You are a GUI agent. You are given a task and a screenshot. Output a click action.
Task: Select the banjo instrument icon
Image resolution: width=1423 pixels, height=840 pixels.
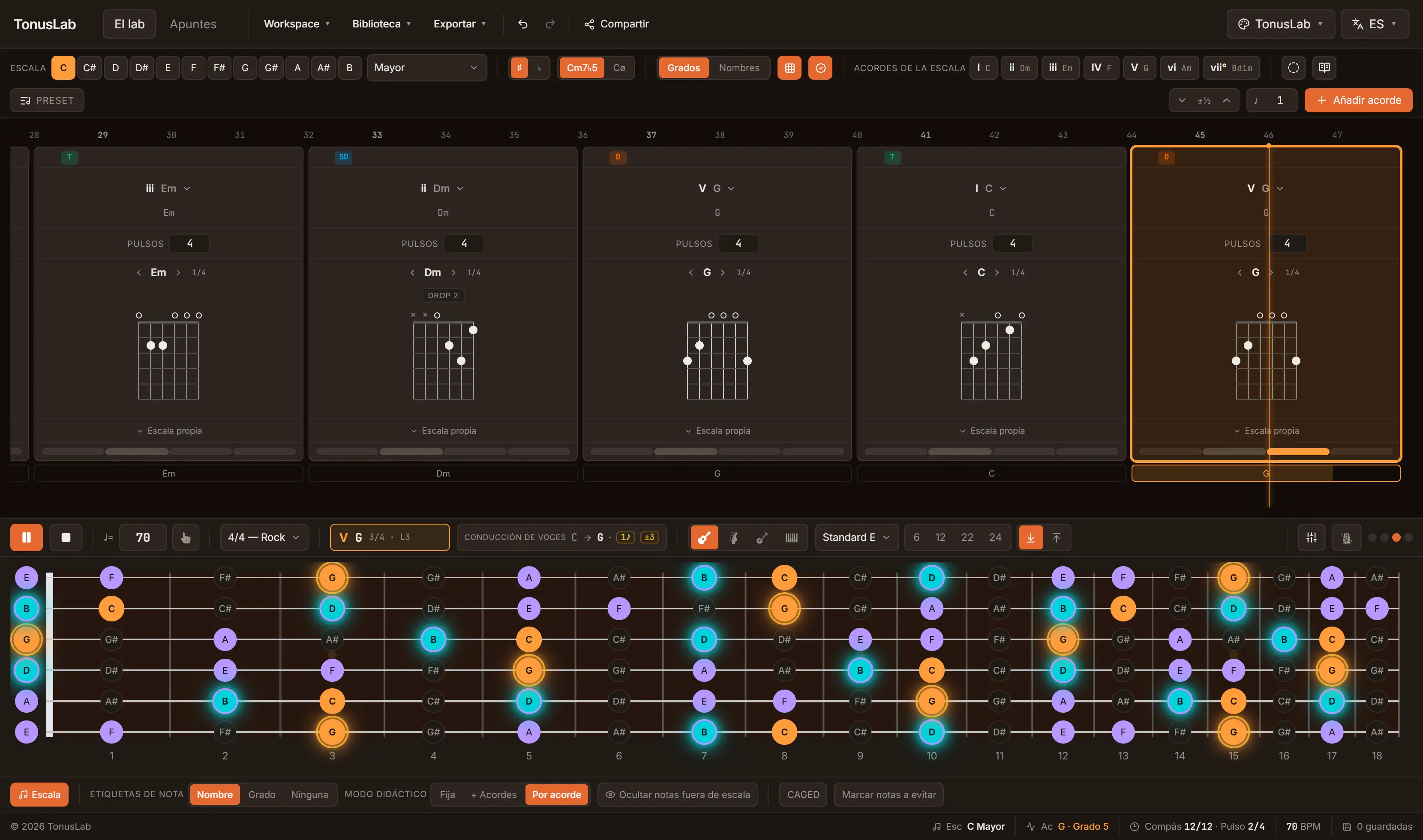point(763,537)
